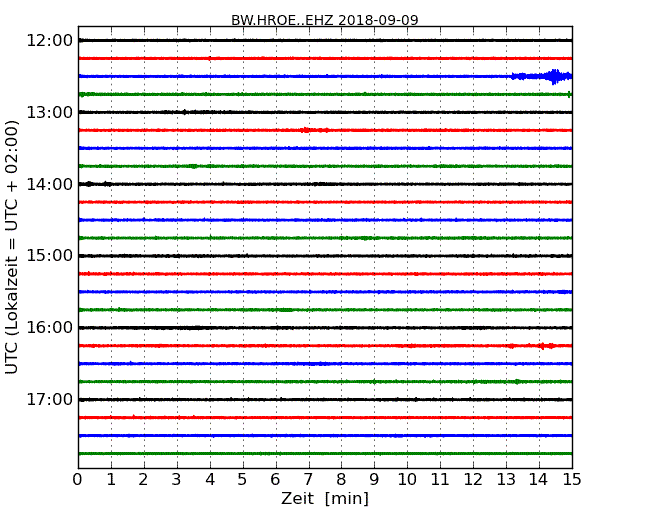Click the UTC Lokalzeit vertical axis label
This screenshot has width=650, height=520.
[x=12, y=247]
